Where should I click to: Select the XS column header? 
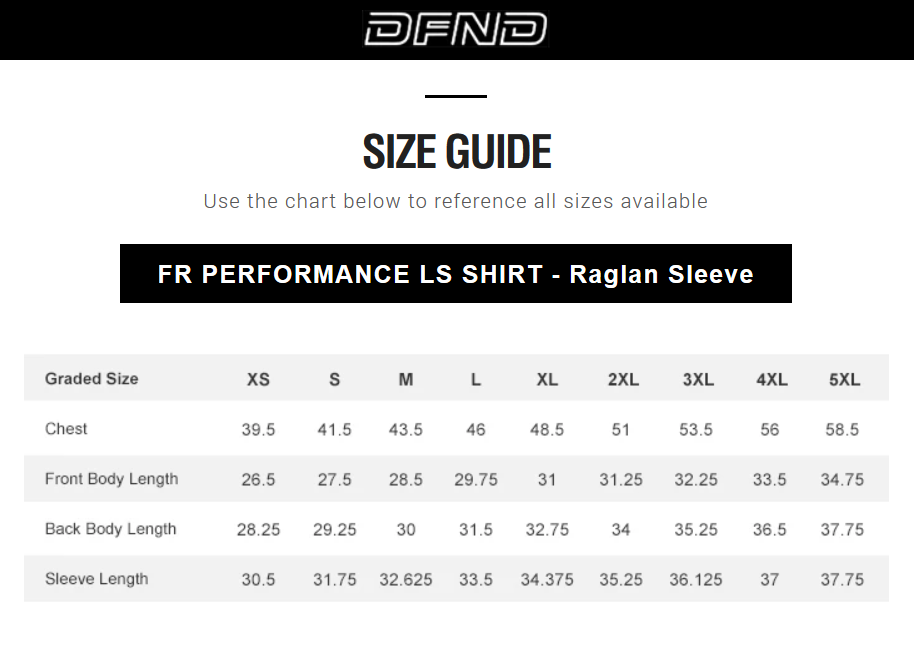[258, 380]
